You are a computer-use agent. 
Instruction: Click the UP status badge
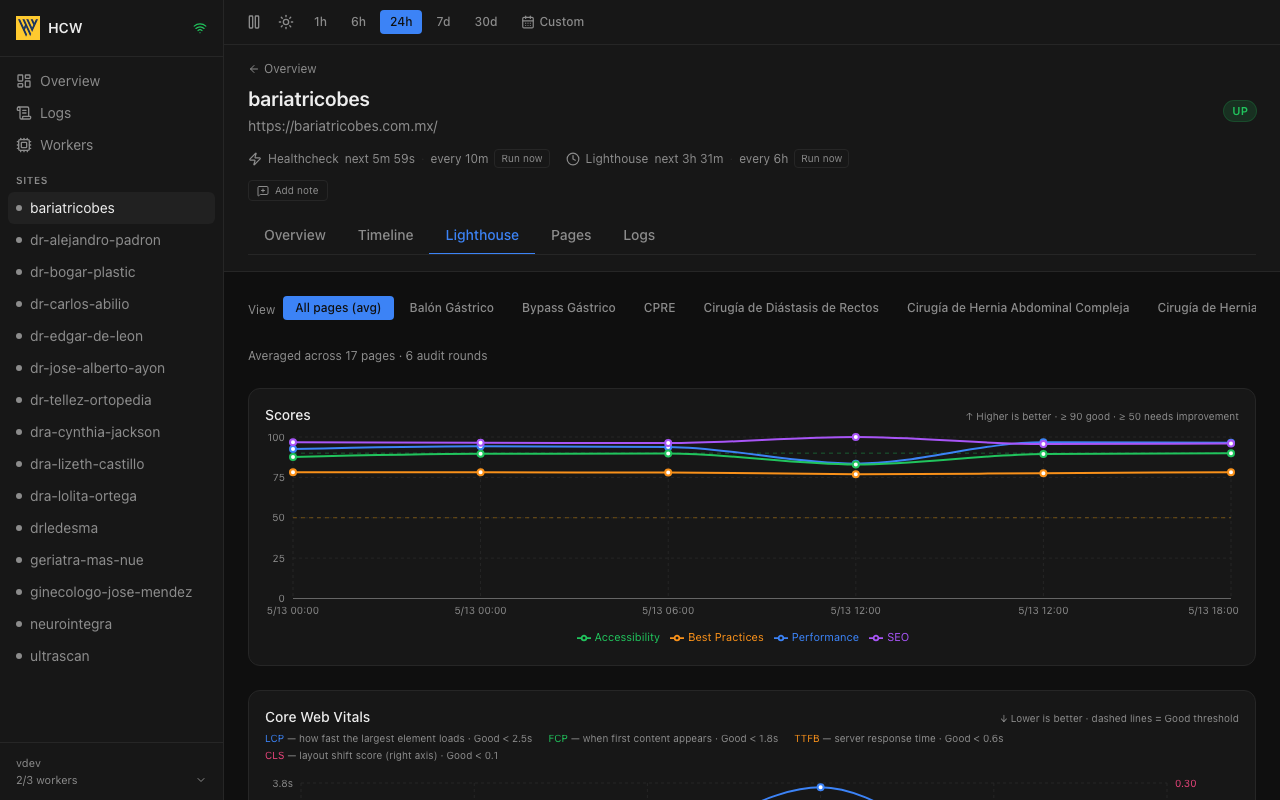coord(1240,111)
